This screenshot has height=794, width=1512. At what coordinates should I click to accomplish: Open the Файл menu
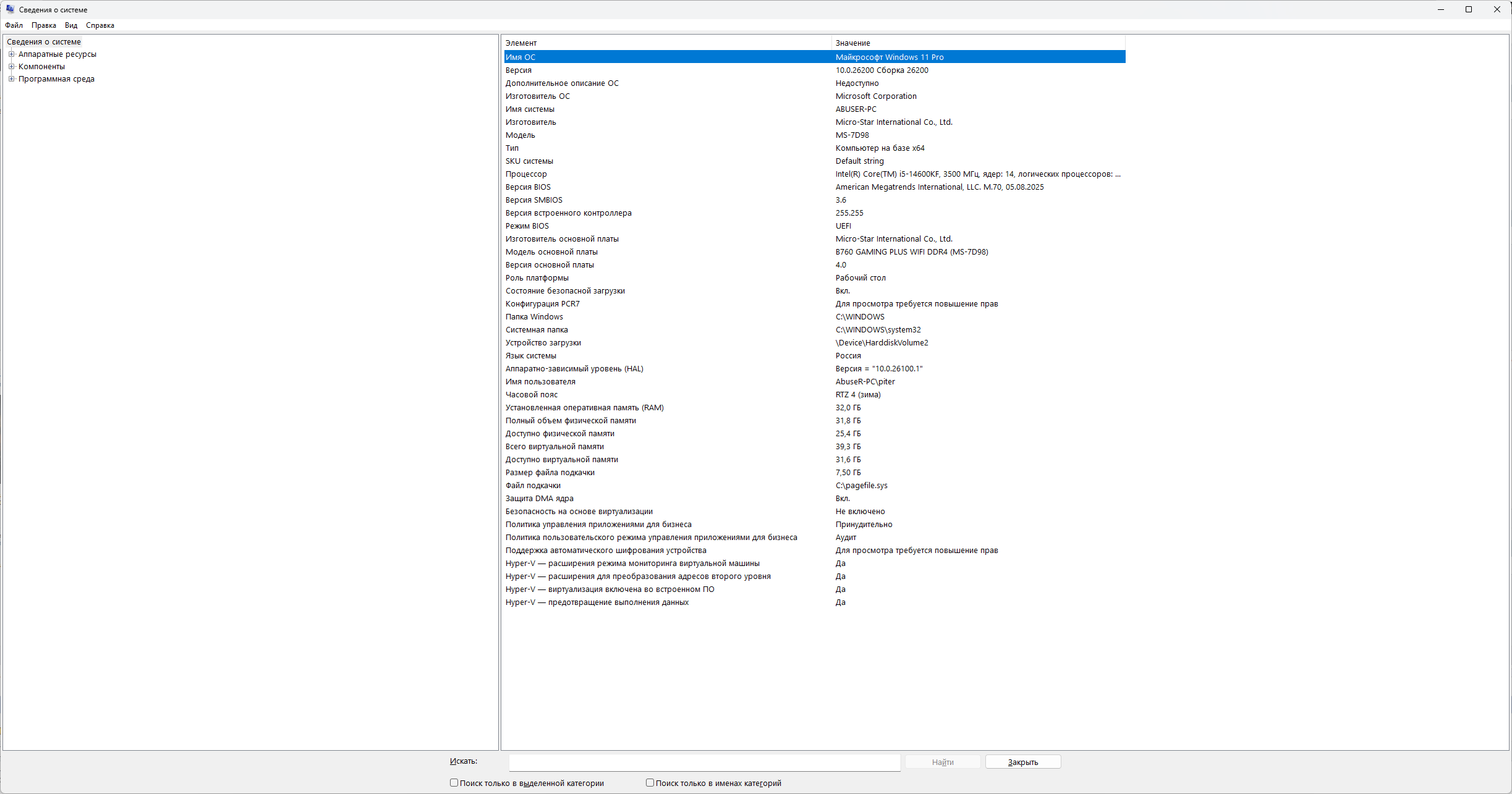[x=14, y=25]
